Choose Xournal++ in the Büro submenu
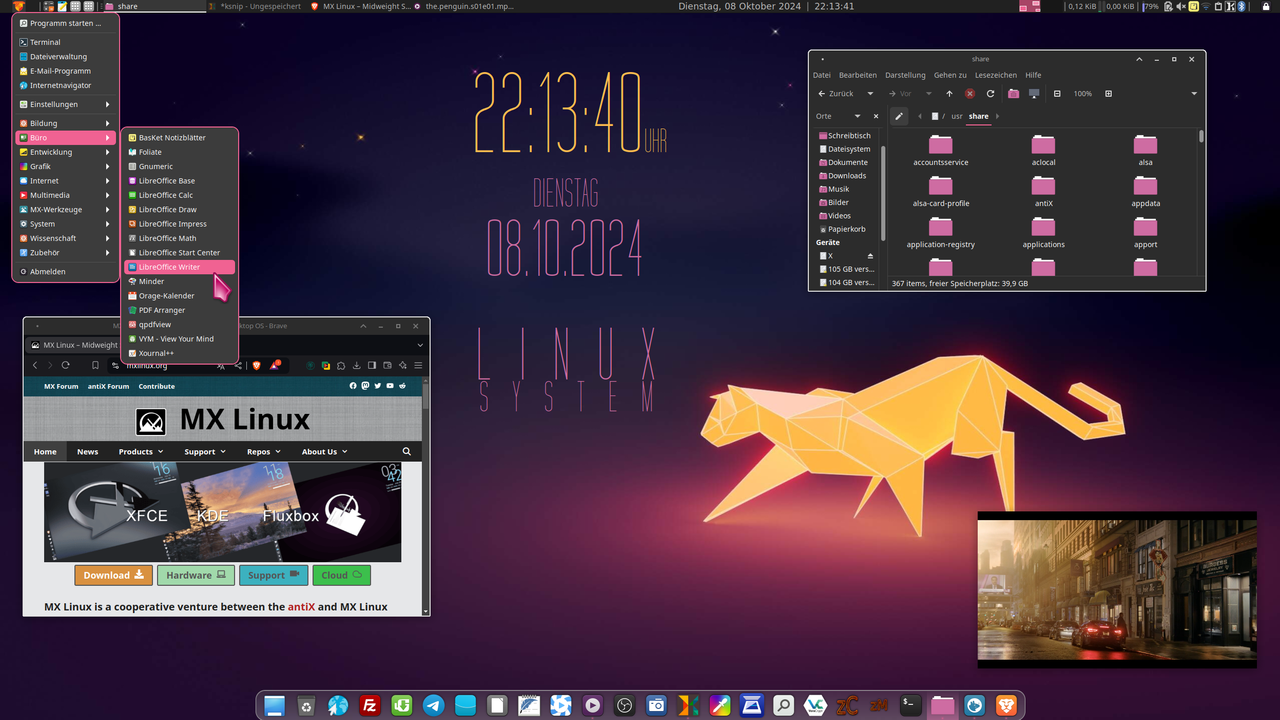1280x720 pixels. [x=180, y=353]
